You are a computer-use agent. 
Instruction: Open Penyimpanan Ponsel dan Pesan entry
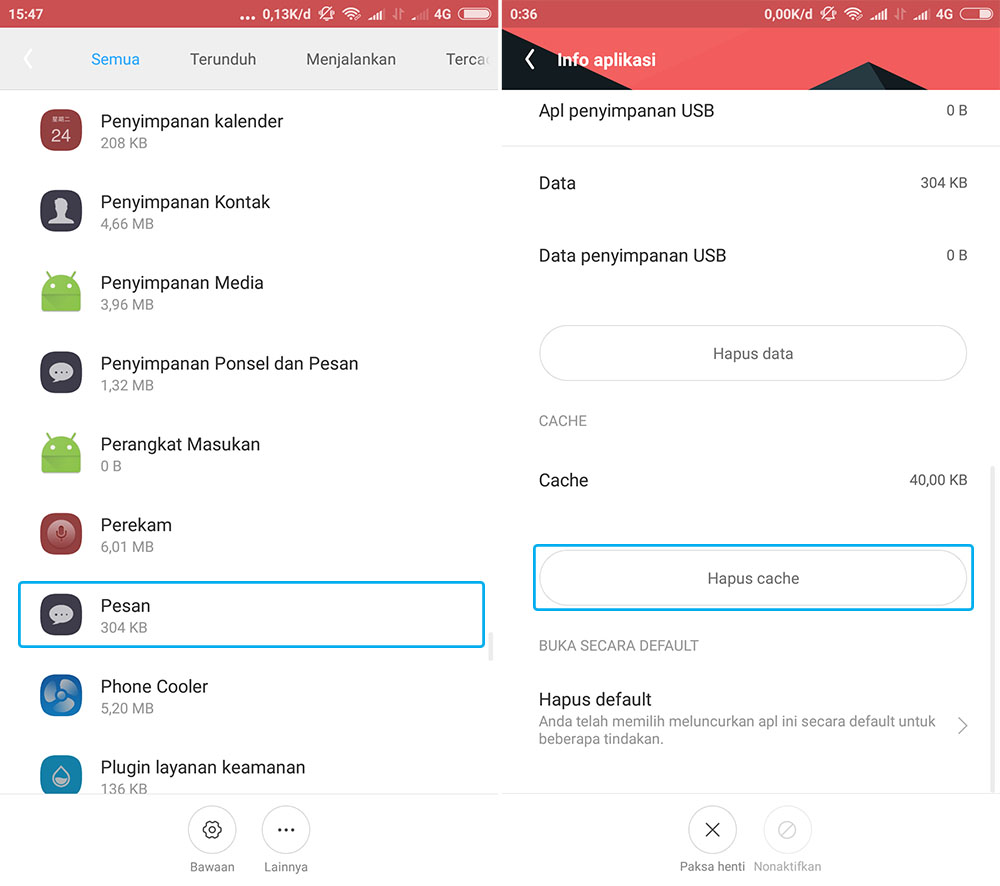pyautogui.click(x=229, y=373)
